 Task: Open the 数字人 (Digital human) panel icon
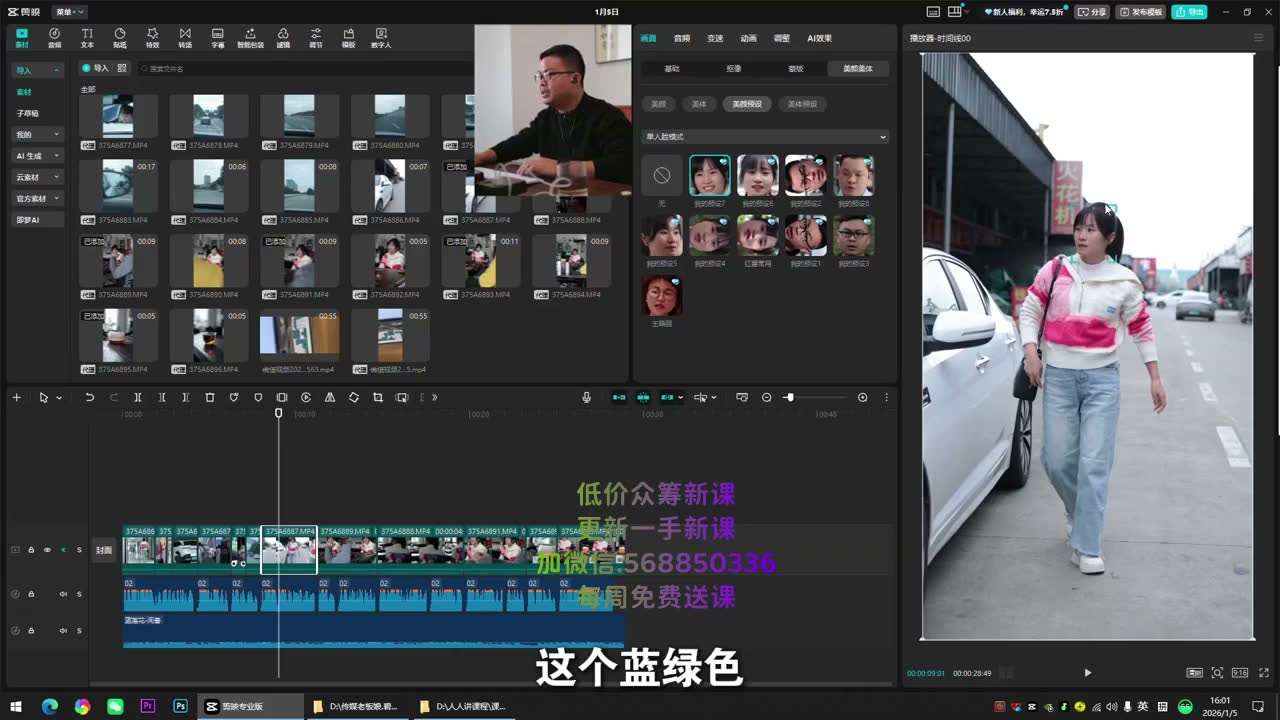click(x=381, y=38)
